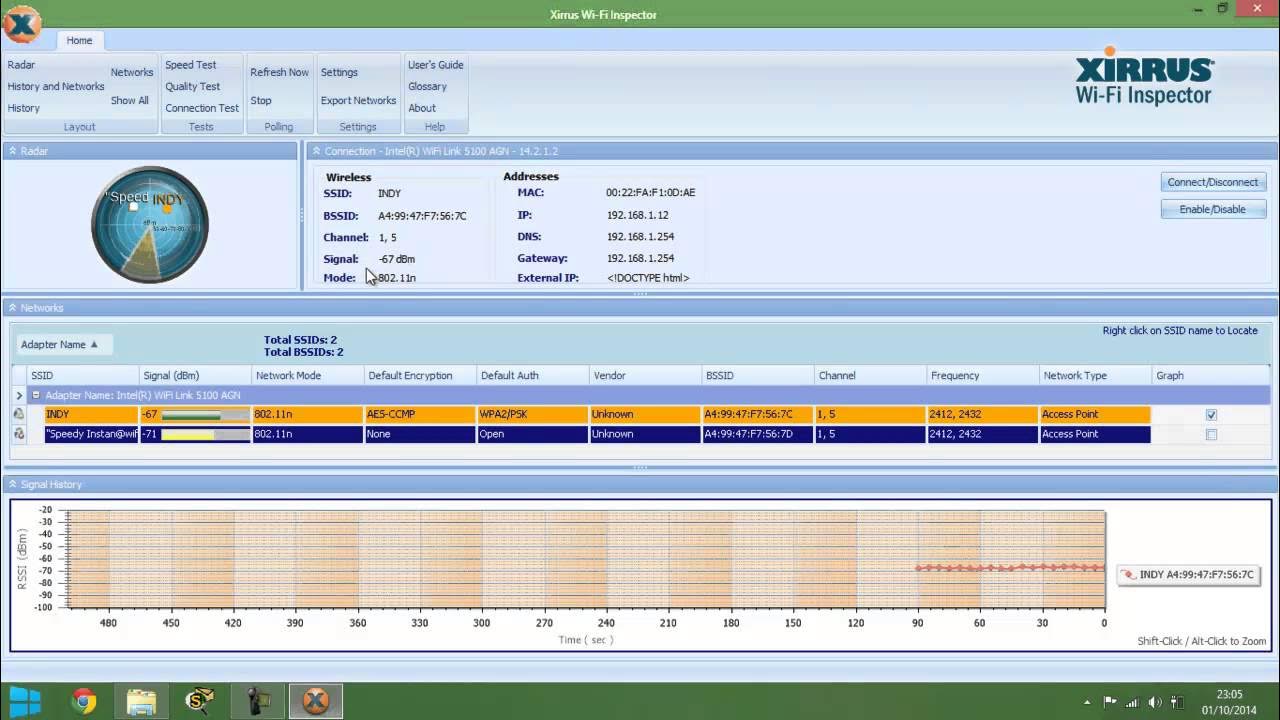Click the Xirrus Wi-Fi Inspector taskbar icon
Screen dimensions: 1280x720
316,701
